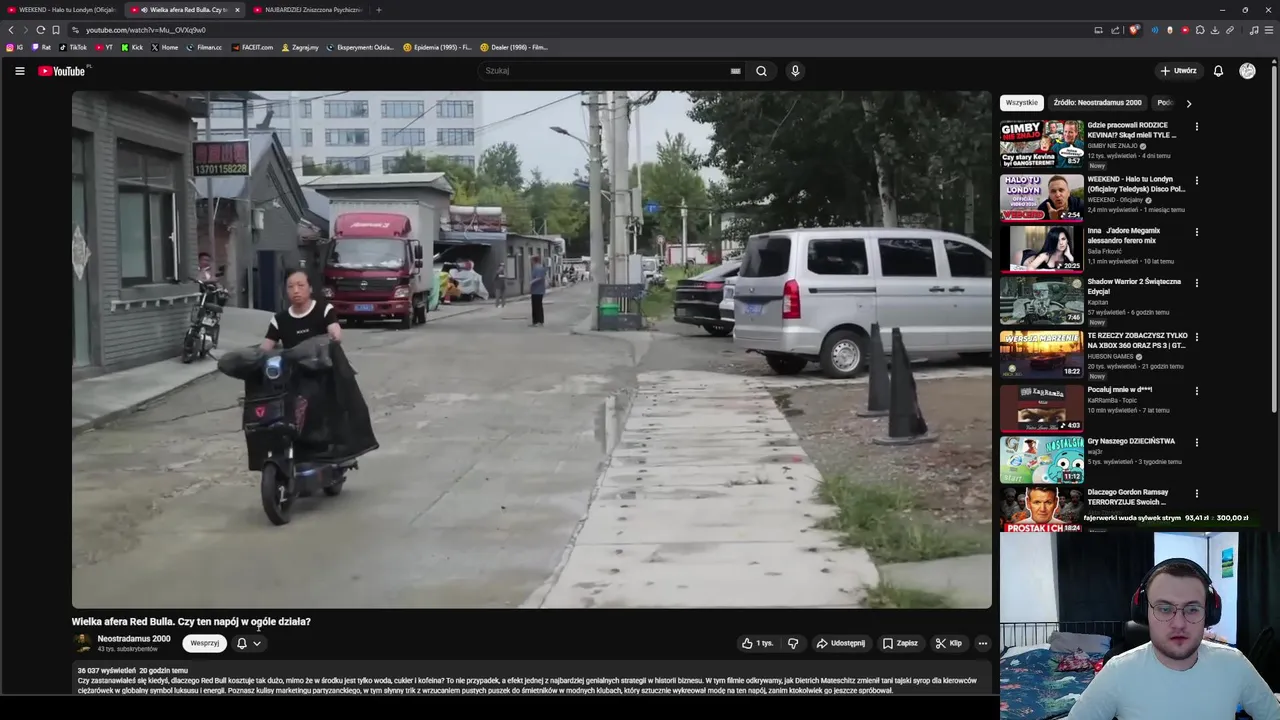Open the Zagraj.my bookmark
Image resolution: width=1280 pixels, height=720 pixels.
[300, 47]
